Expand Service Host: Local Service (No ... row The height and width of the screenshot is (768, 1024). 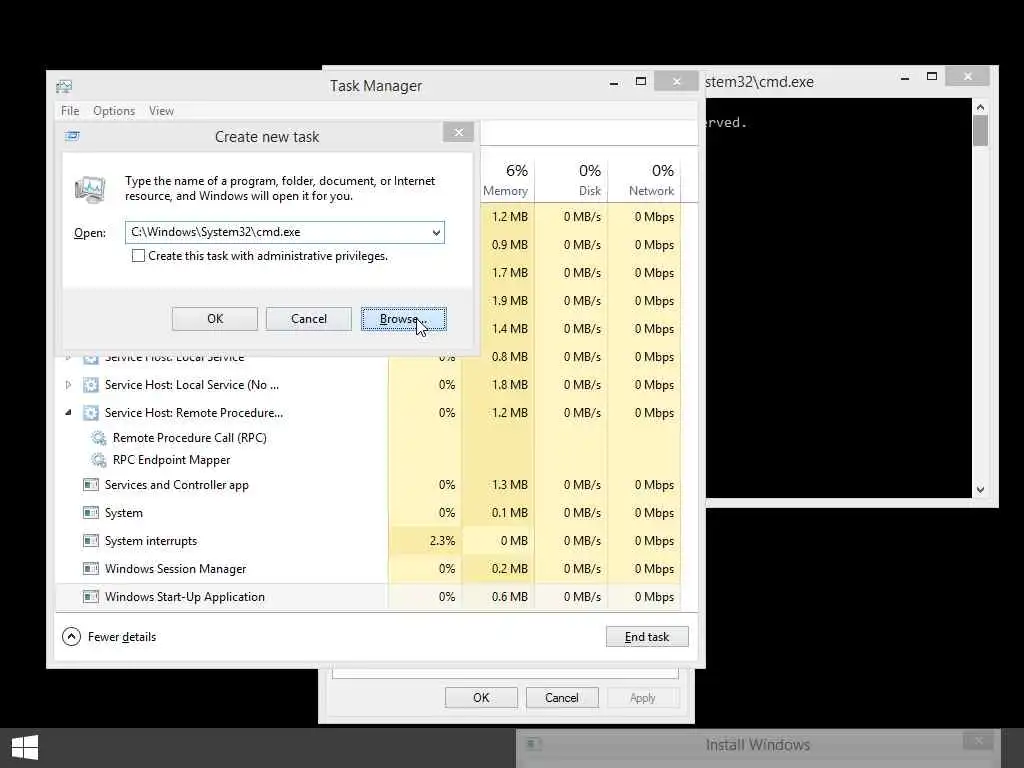pos(68,385)
